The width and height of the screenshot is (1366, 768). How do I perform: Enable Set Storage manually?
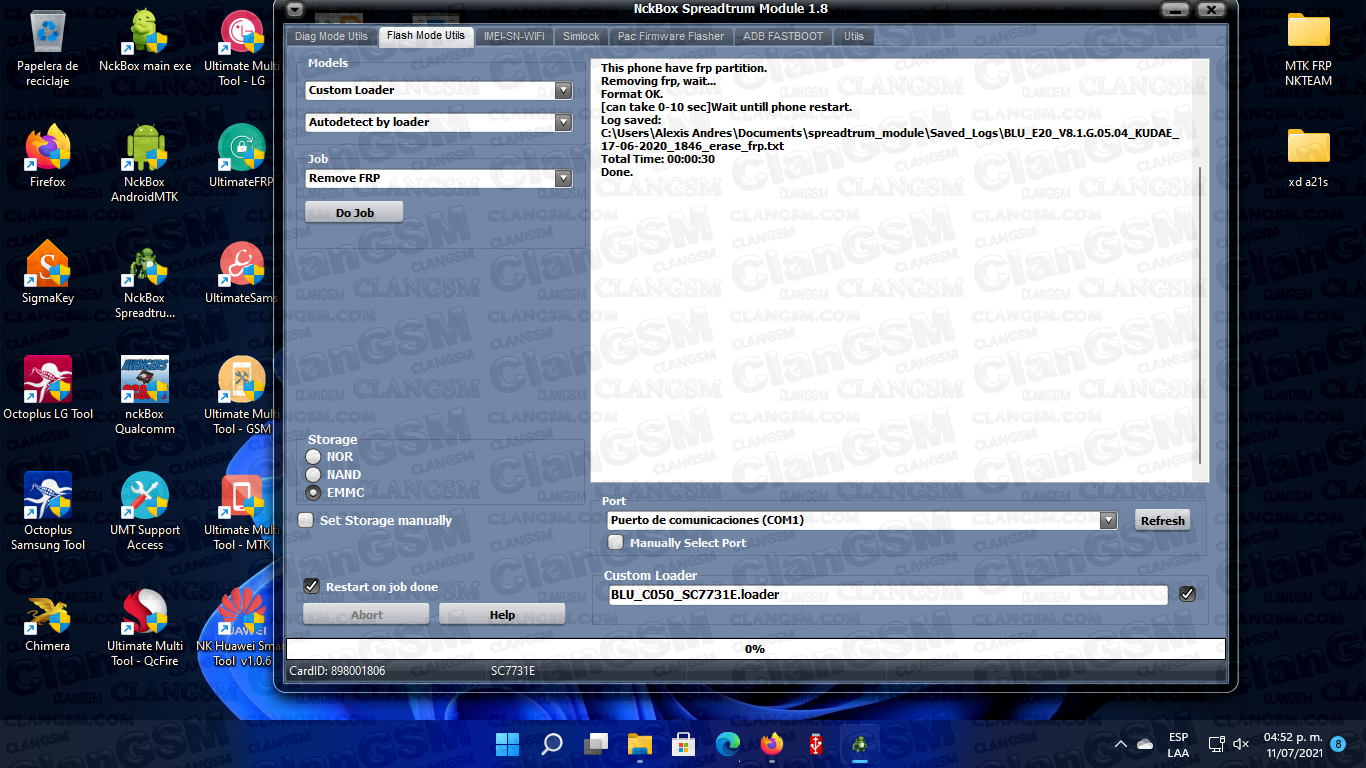(306, 520)
